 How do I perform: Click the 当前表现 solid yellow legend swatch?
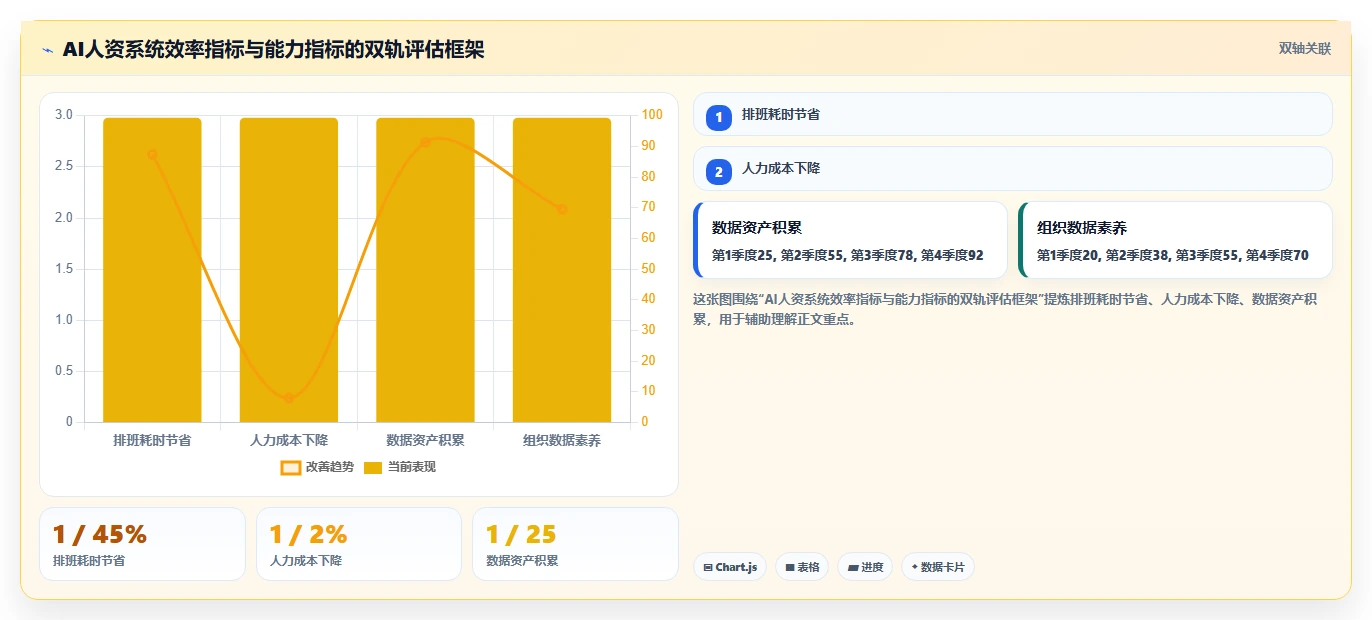point(373,468)
